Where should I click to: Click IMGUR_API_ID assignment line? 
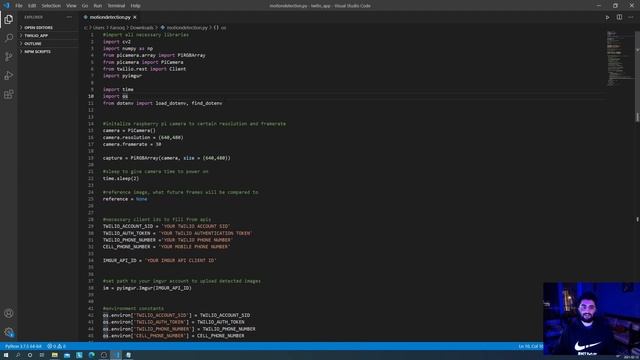tap(160, 260)
